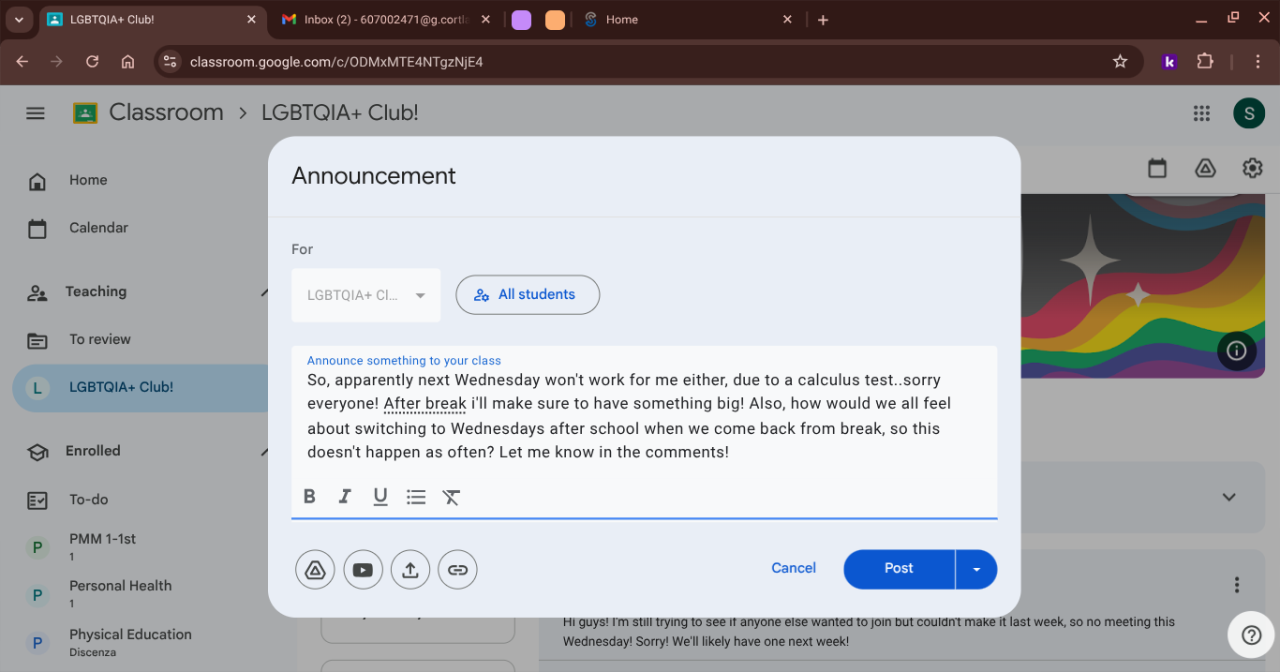
Task: Post the announcement
Action: pos(898,569)
